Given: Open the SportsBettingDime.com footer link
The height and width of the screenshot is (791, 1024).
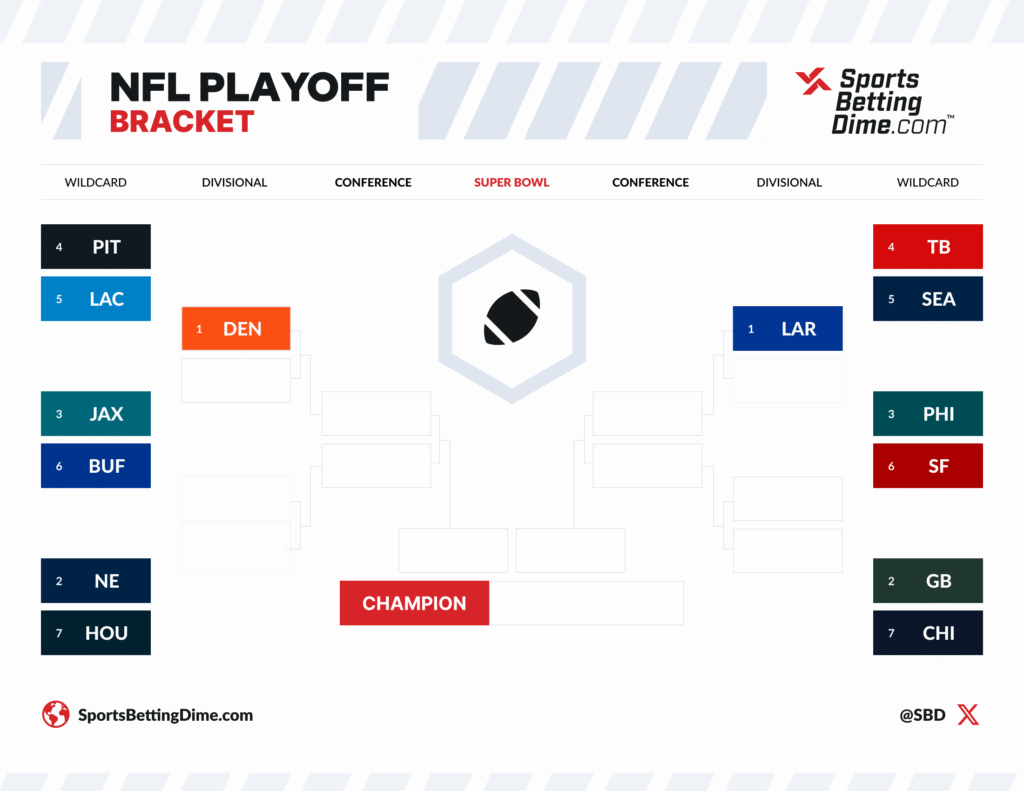Looking at the screenshot, I should pos(165,715).
